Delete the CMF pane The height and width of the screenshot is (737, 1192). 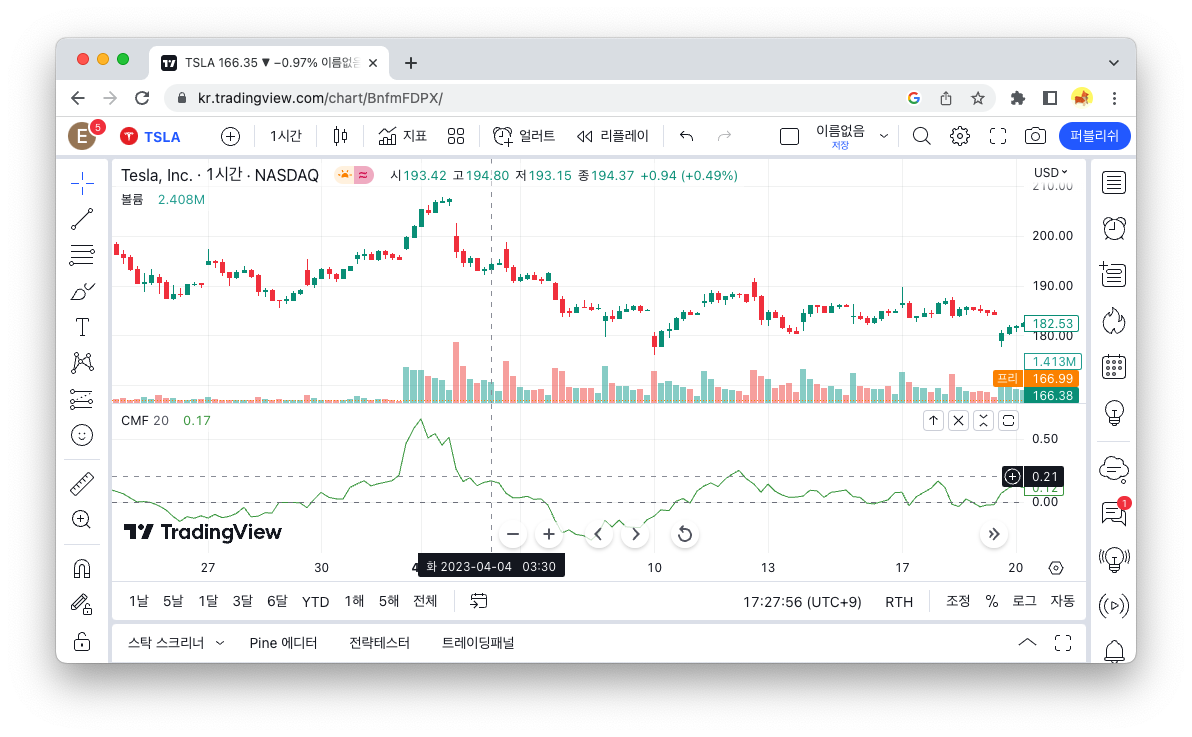pos(959,421)
